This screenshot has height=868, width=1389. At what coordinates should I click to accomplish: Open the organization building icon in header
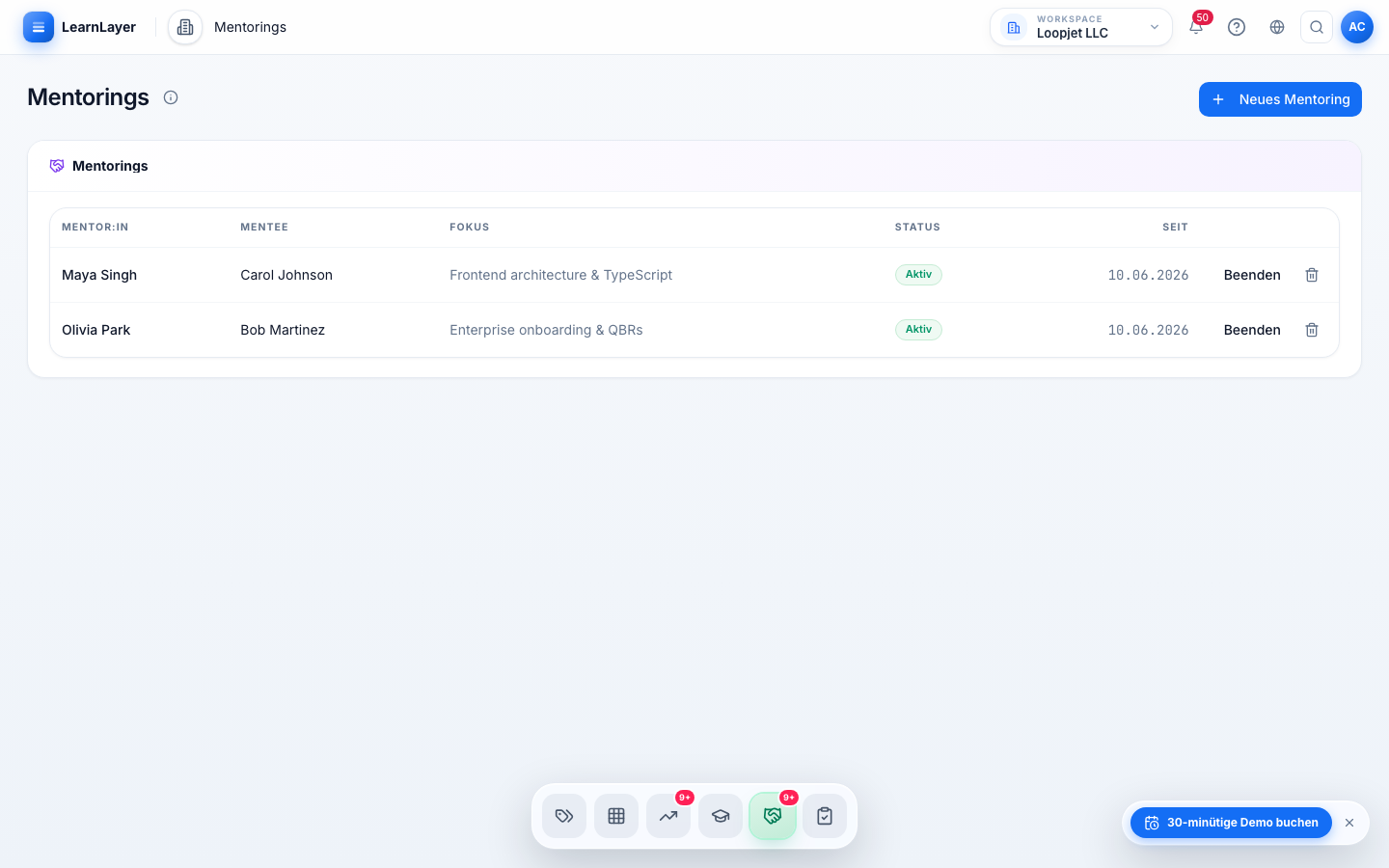(185, 27)
